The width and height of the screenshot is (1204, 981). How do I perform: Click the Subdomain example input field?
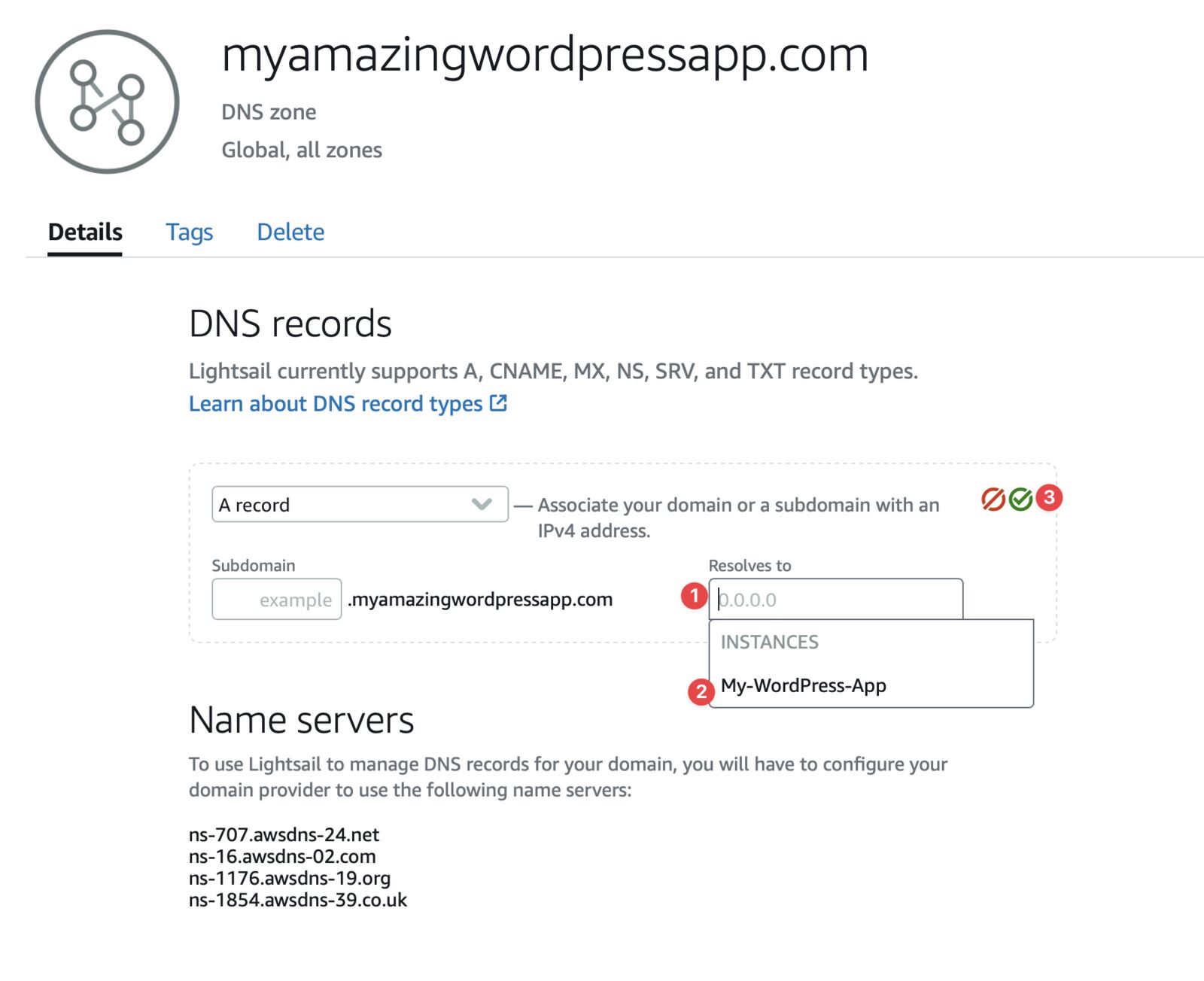coord(277,599)
